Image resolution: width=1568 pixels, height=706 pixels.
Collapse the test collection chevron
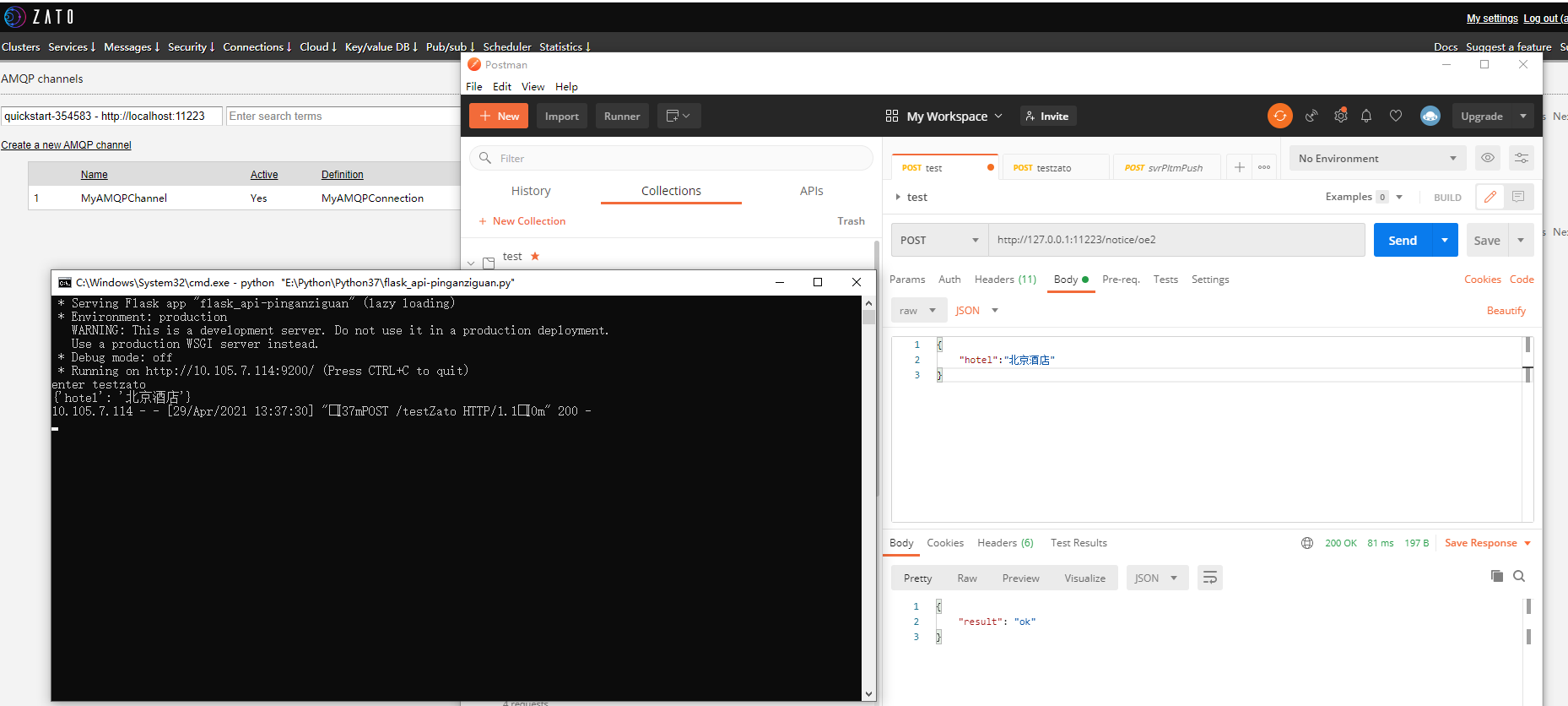click(471, 263)
